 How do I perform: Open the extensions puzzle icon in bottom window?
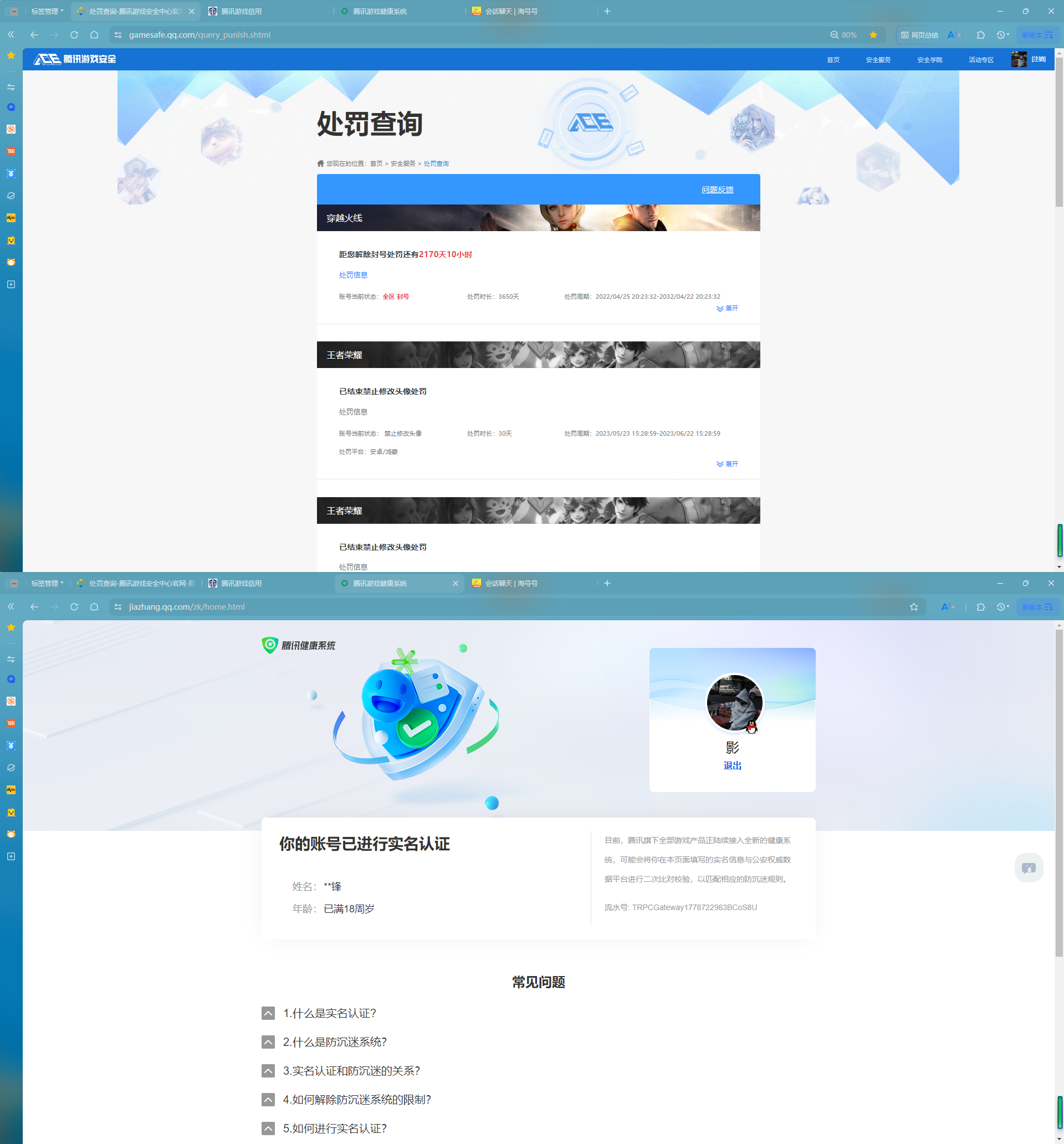[981, 606]
